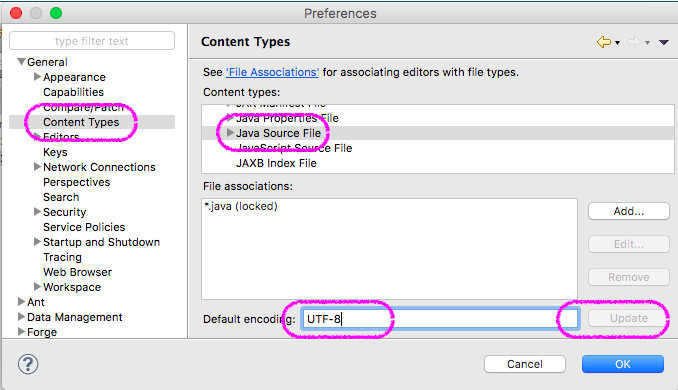Expand the Data Management node
This screenshot has height=390, width=678.
pyautogui.click(x=21, y=316)
